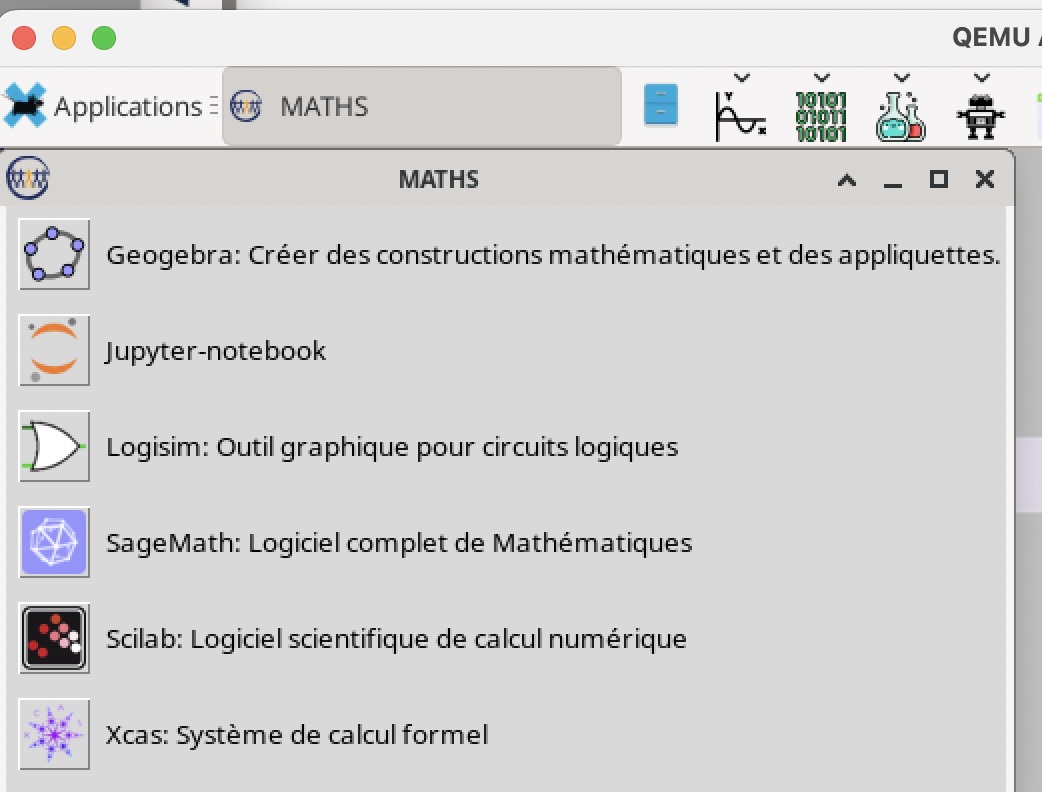Click the blue file cabinet launcher
The image size is (1042, 792).
pos(661,105)
